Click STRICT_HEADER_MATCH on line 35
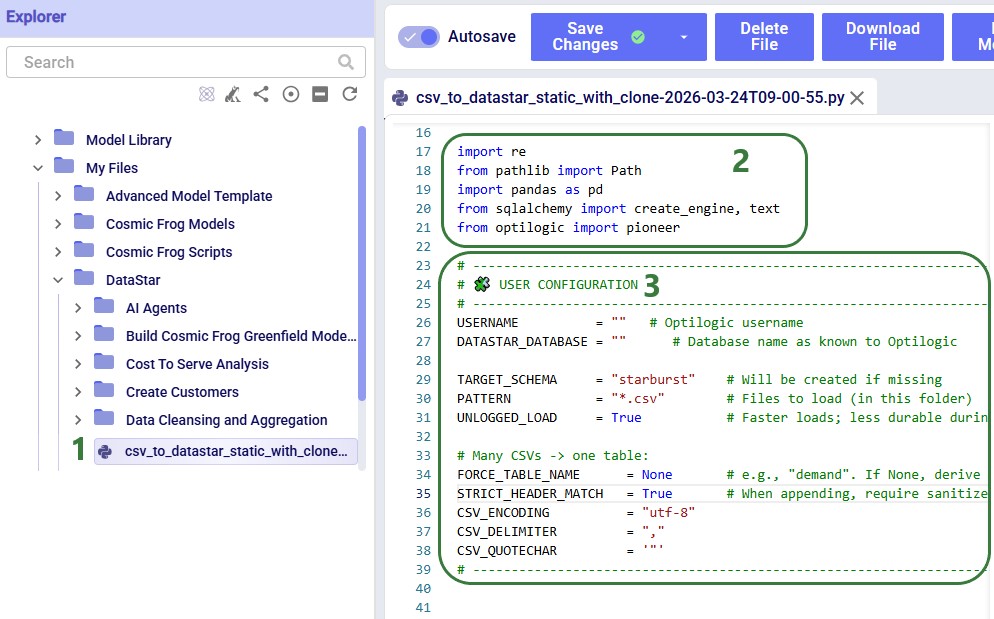This screenshot has height=619, width=994. click(x=530, y=493)
